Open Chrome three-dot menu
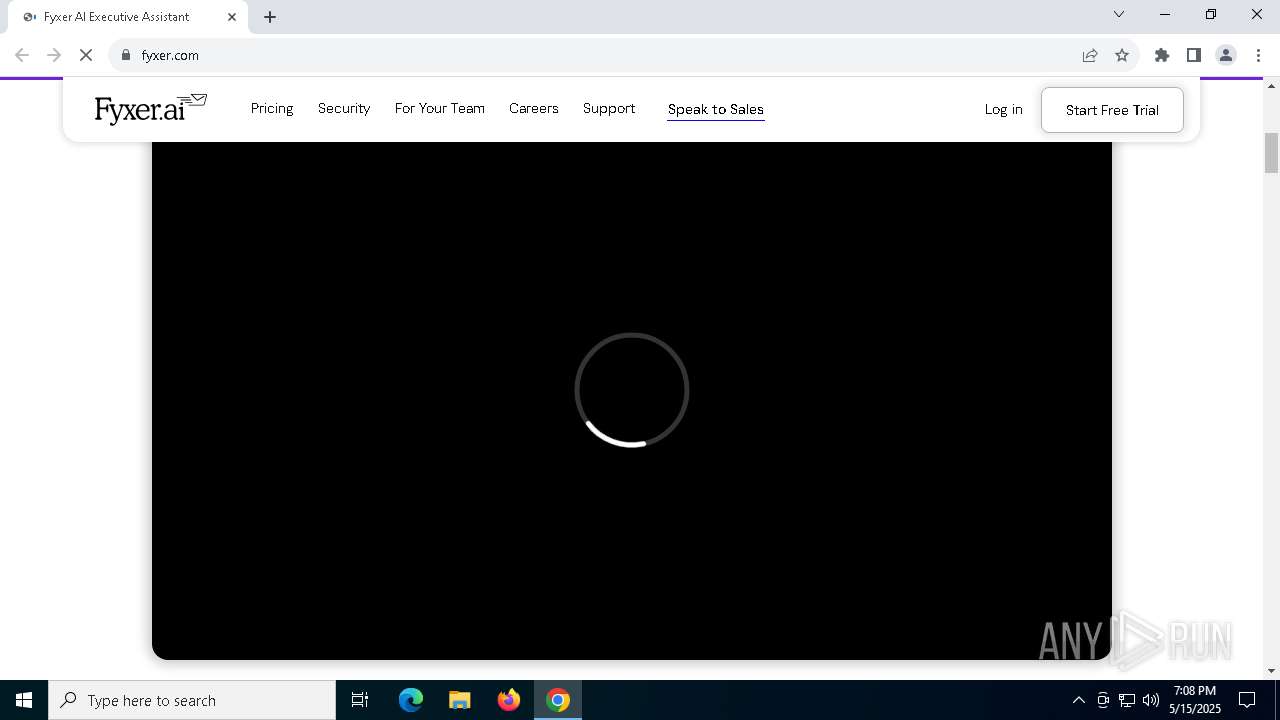This screenshot has height=720, width=1280. (x=1258, y=56)
